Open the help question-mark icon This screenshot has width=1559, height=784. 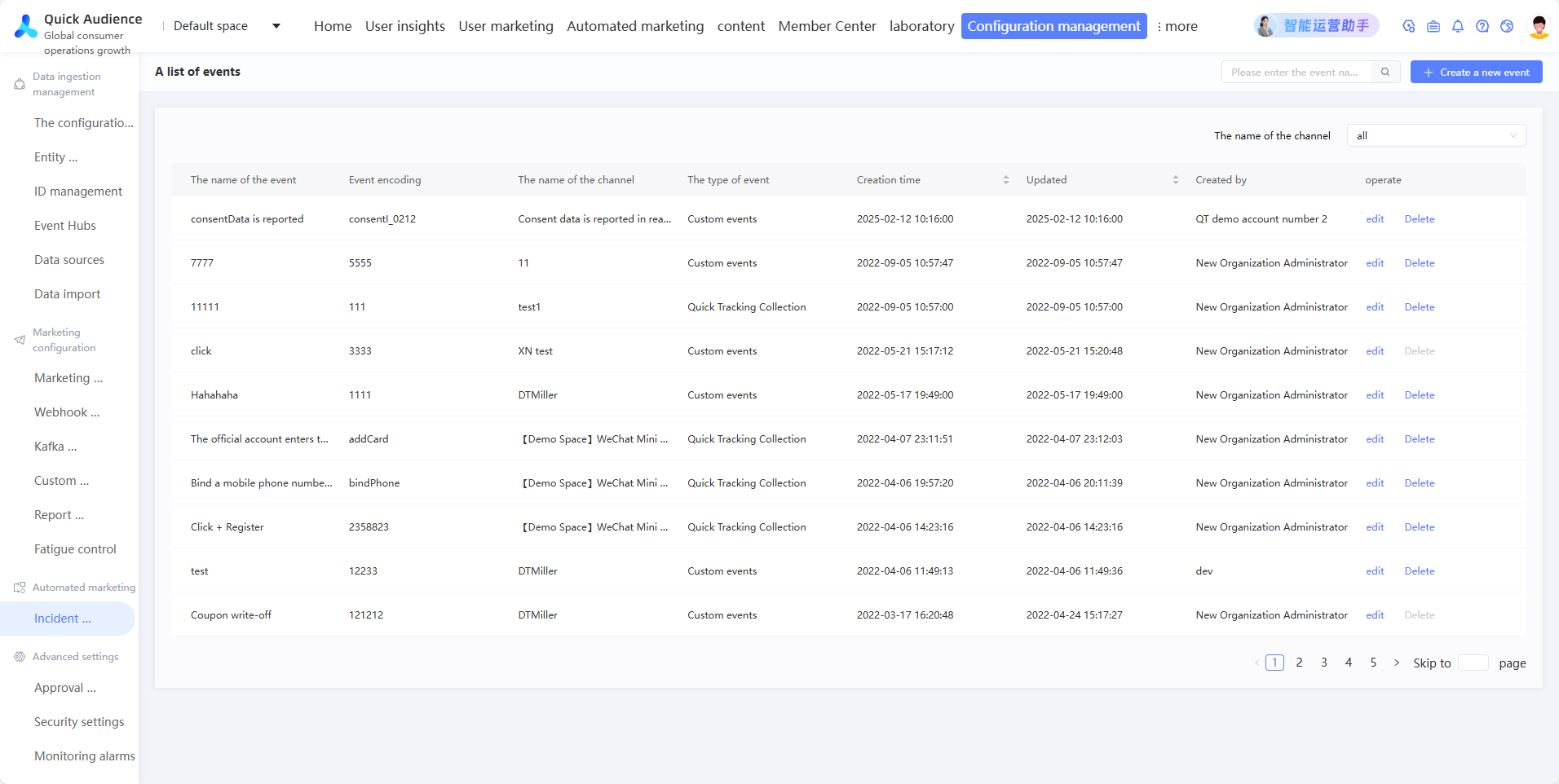(x=1482, y=26)
